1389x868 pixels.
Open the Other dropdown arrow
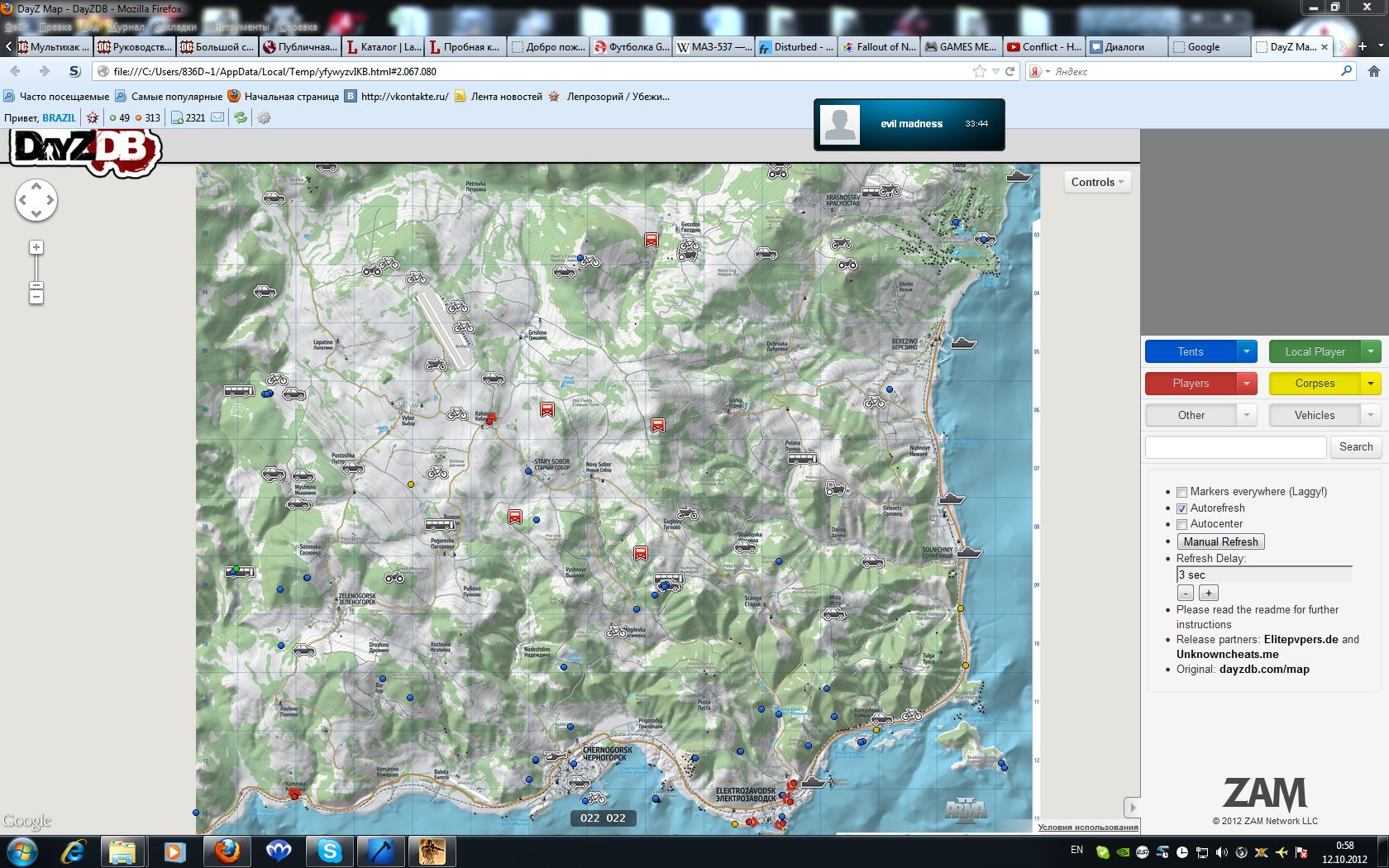1247,415
